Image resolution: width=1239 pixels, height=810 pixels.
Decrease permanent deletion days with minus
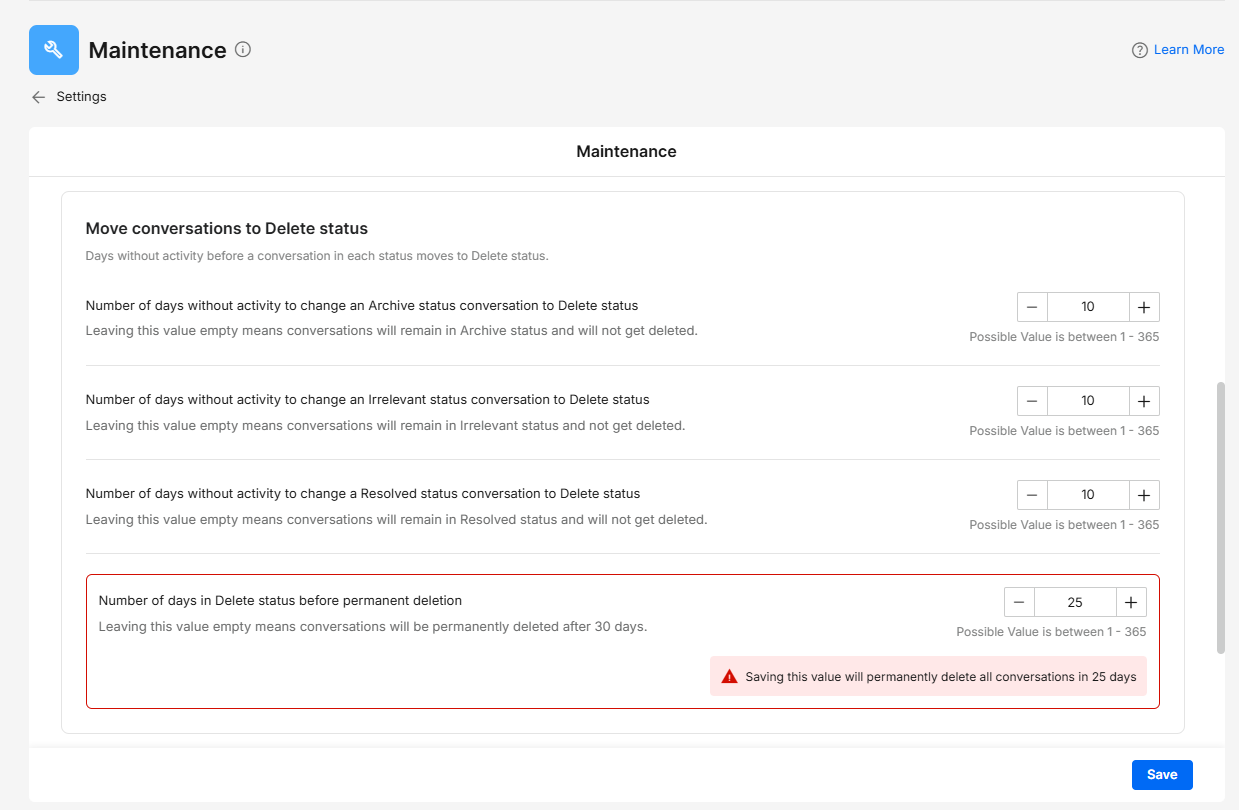(x=1019, y=602)
